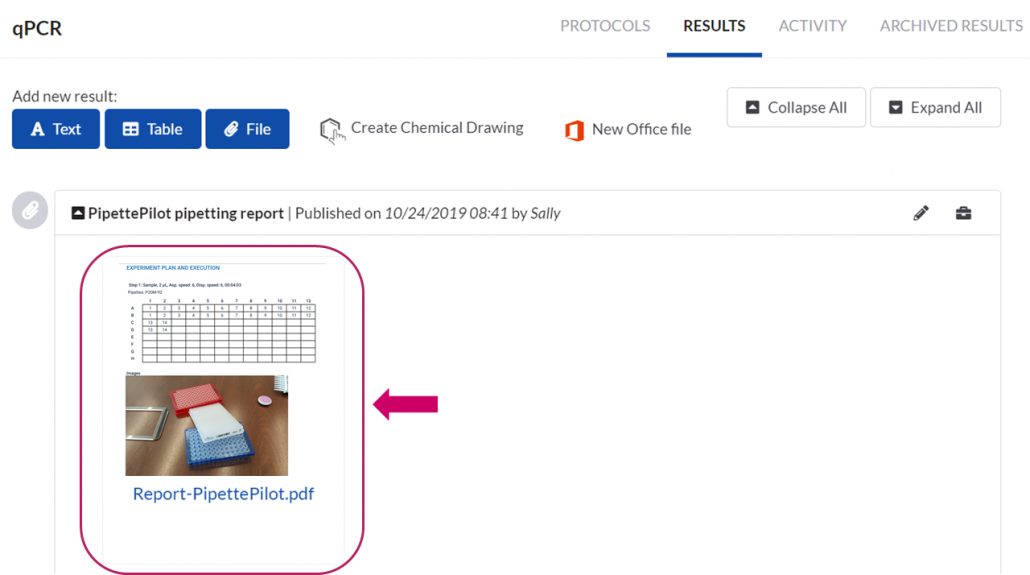Click the qPCR page title
The height and width of the screenshot is (575, 1030).
coord(37,27)
